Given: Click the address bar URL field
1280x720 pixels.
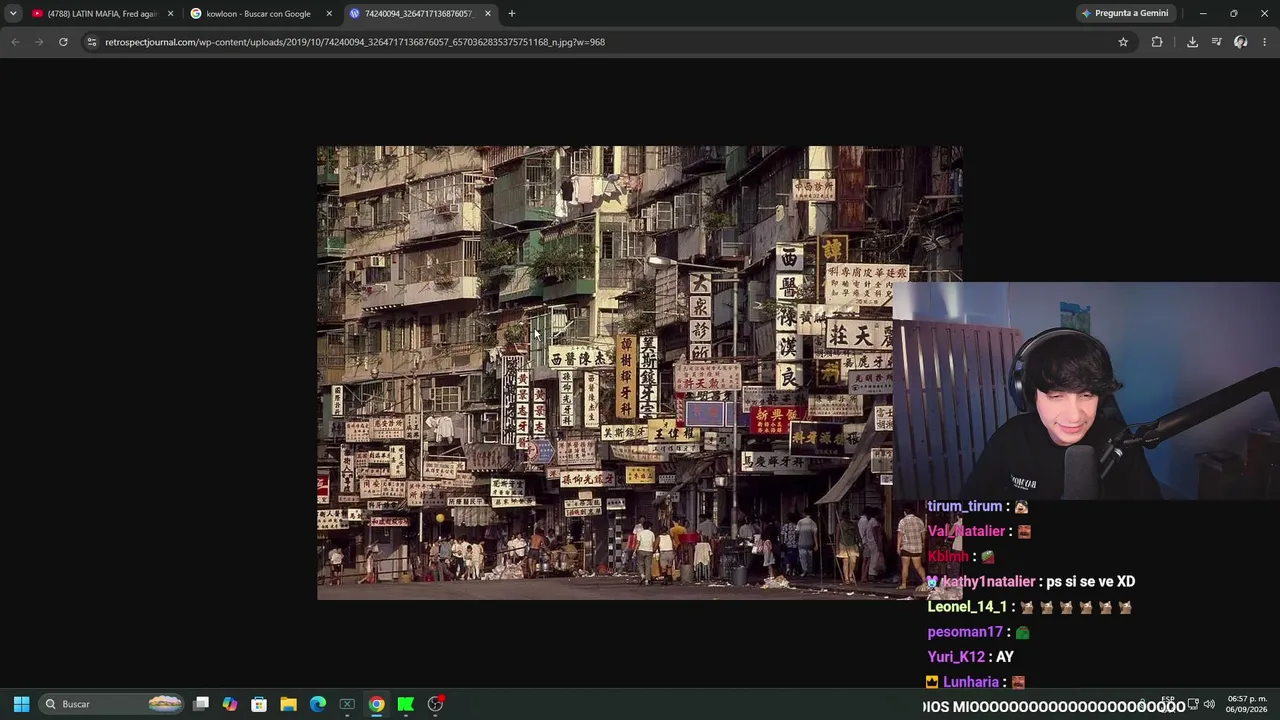Looking at the screenshot, I should (598, 42).
